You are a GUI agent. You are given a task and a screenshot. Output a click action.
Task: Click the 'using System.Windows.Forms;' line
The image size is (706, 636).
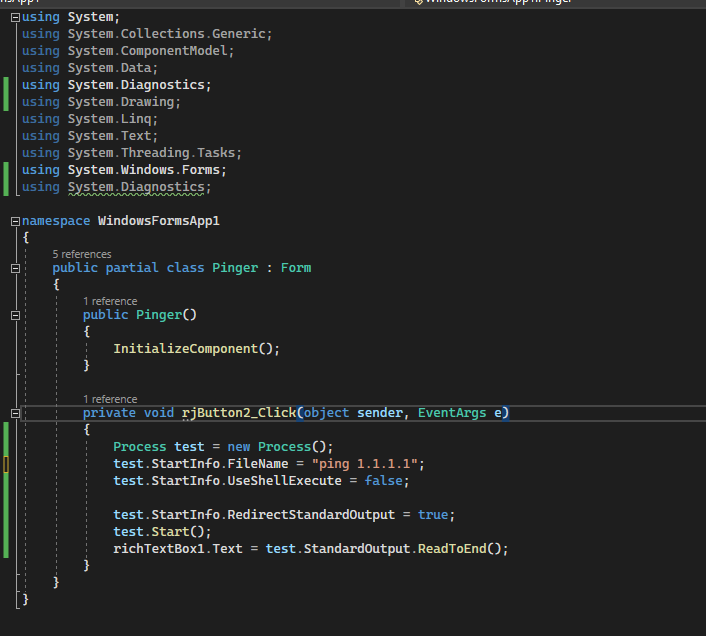[x=124, y=170]
